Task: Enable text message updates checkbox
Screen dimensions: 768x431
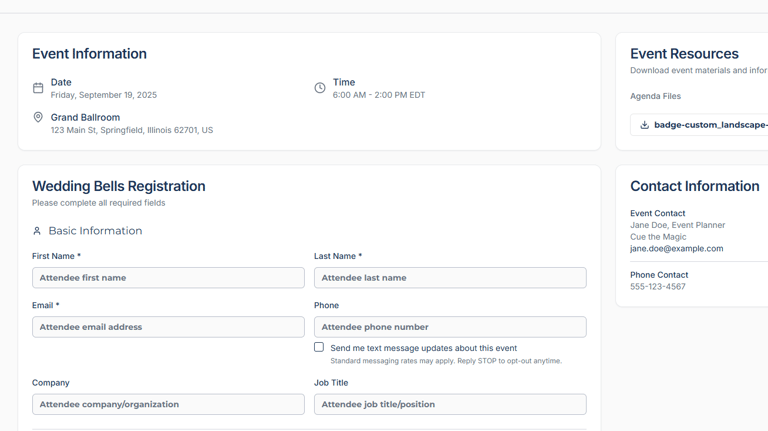Action: [x=319, y=347]
